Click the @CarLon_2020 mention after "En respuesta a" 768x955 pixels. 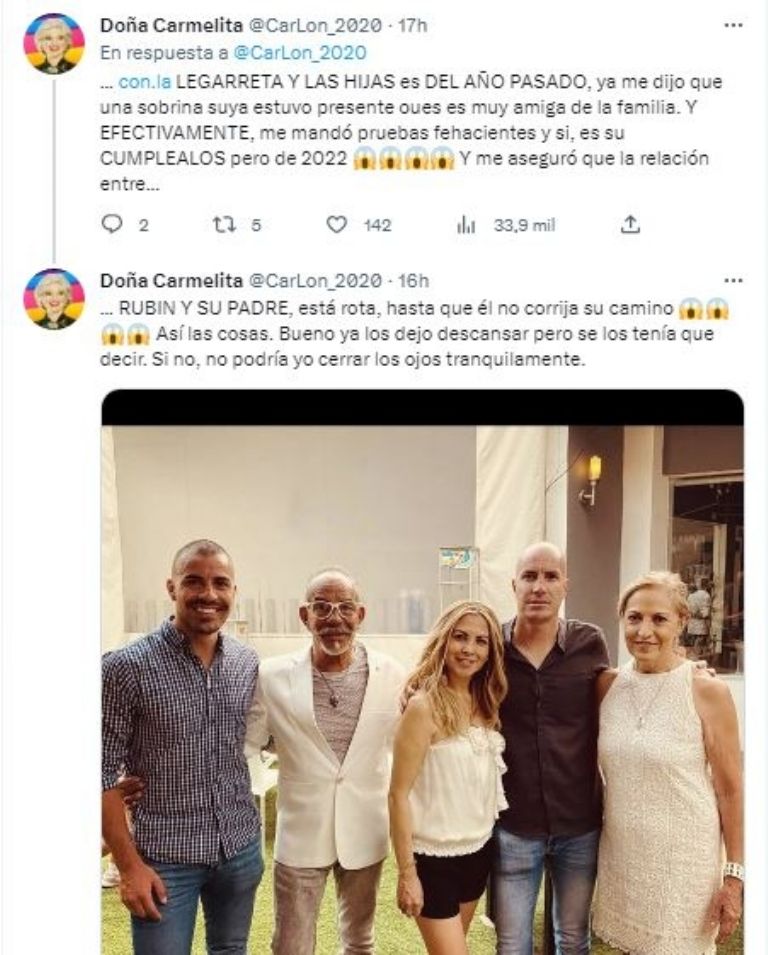click(299, 52)
